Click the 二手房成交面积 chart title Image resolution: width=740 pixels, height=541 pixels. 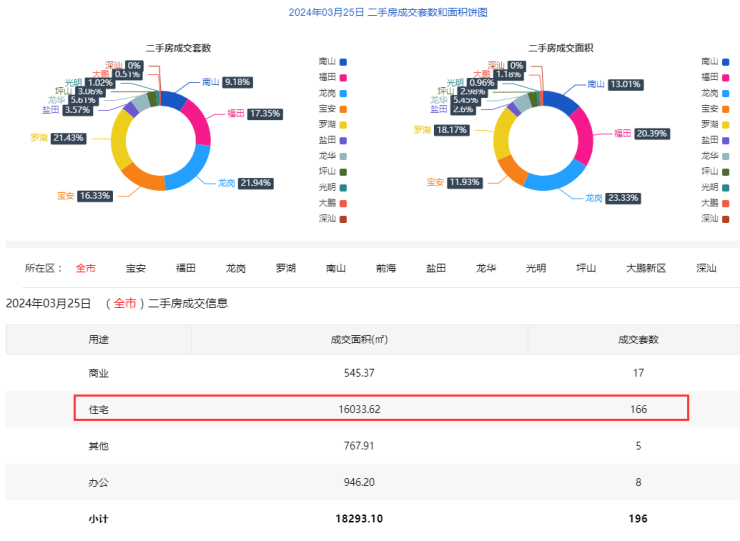[560, 47]
